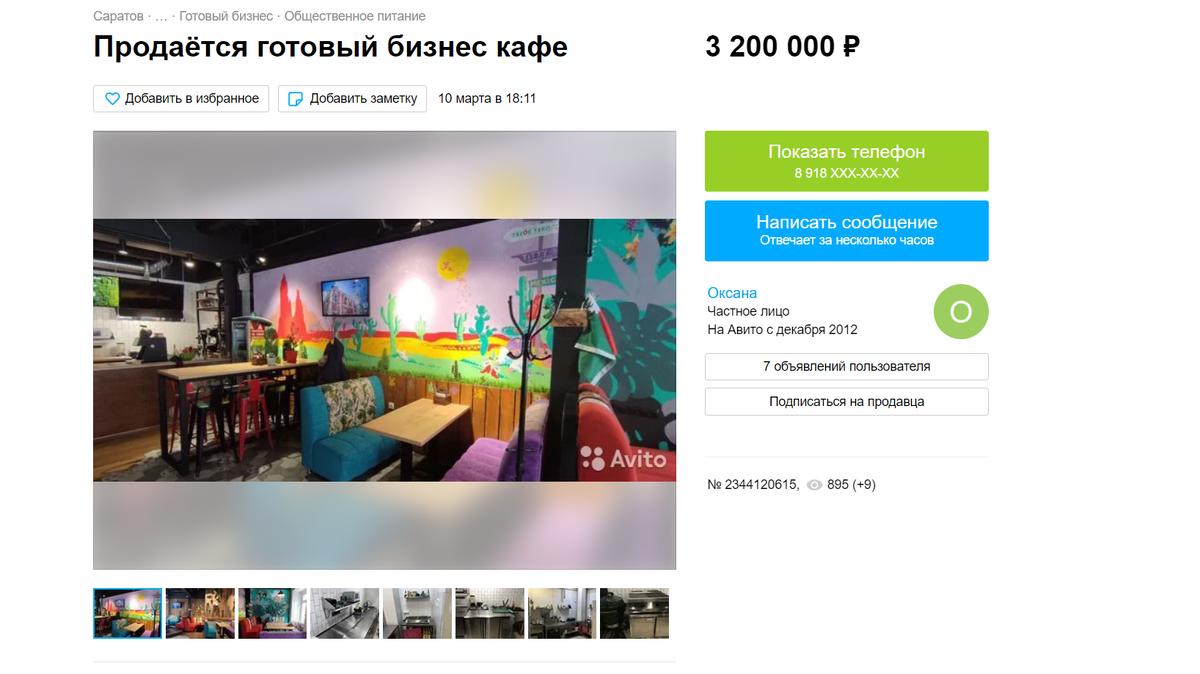
Task: Open the main cafe photo
Action: [384, 350]
